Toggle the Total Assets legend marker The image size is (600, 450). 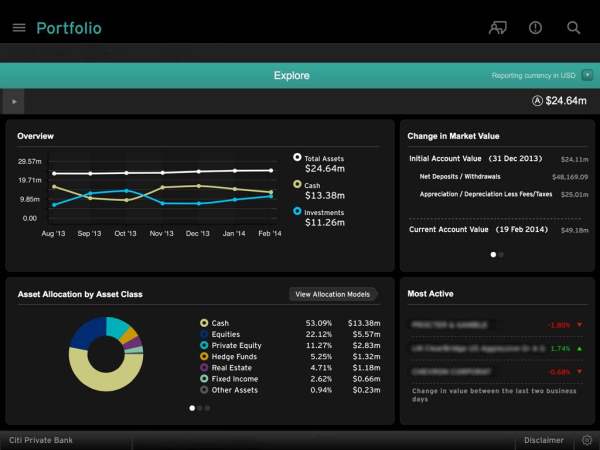coord(297,157)
